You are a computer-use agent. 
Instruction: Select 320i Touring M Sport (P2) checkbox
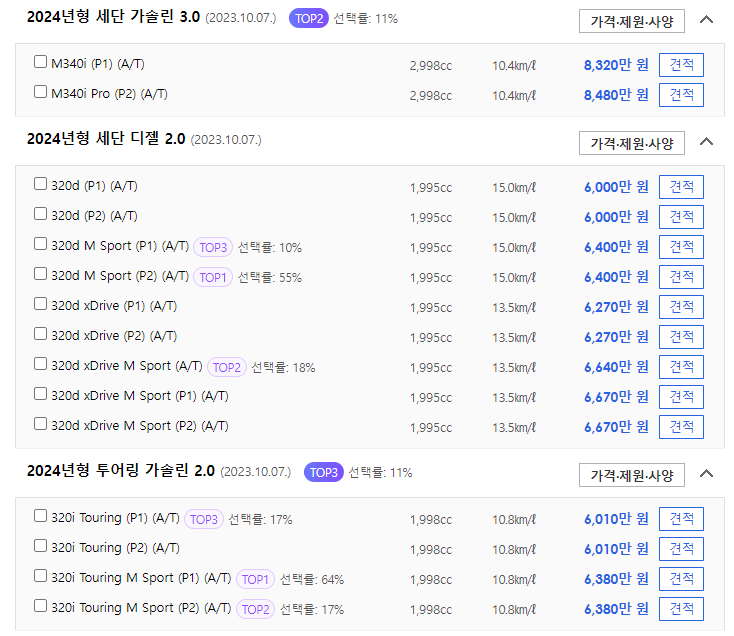tap(40, 606)
